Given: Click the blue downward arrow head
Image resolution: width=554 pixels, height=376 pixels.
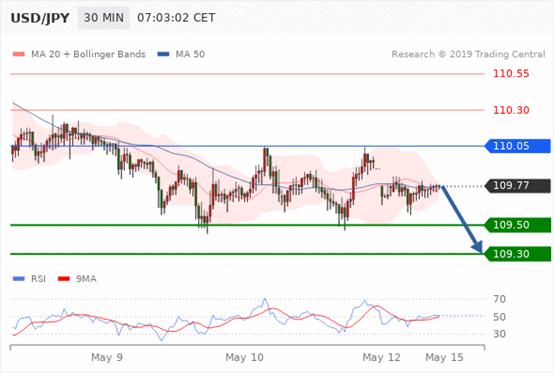Looking at the screenshot, I should click(x=478, y=247).
